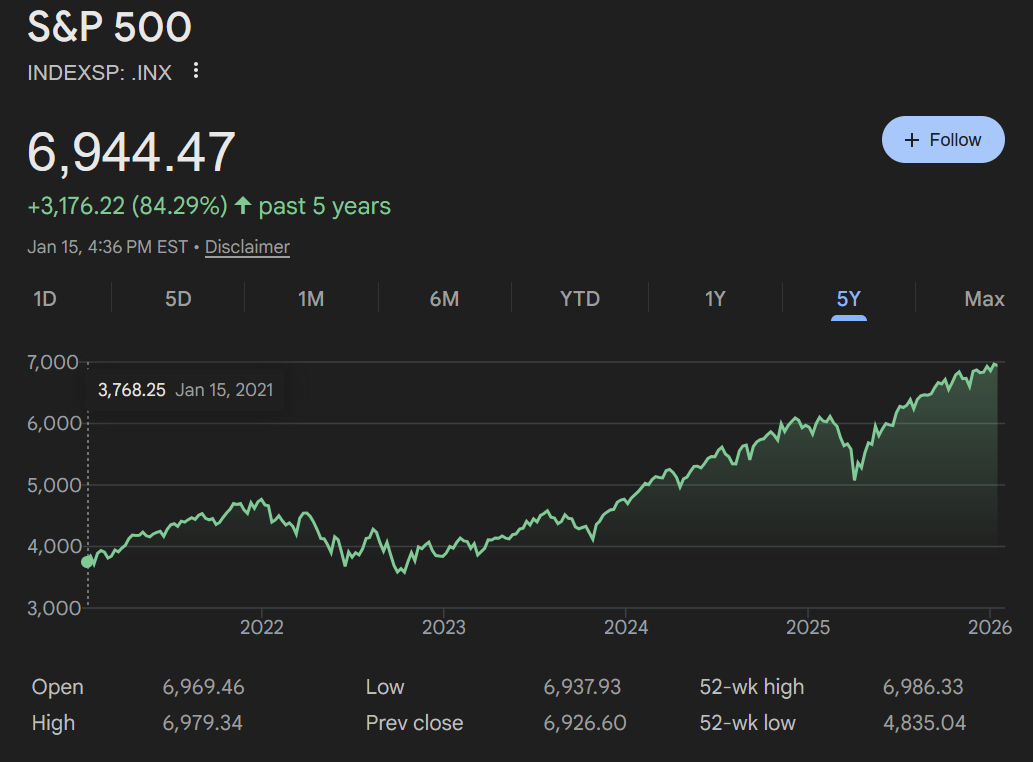
Task: Click the 2024 label on chart axis
Action: [626, 628]
